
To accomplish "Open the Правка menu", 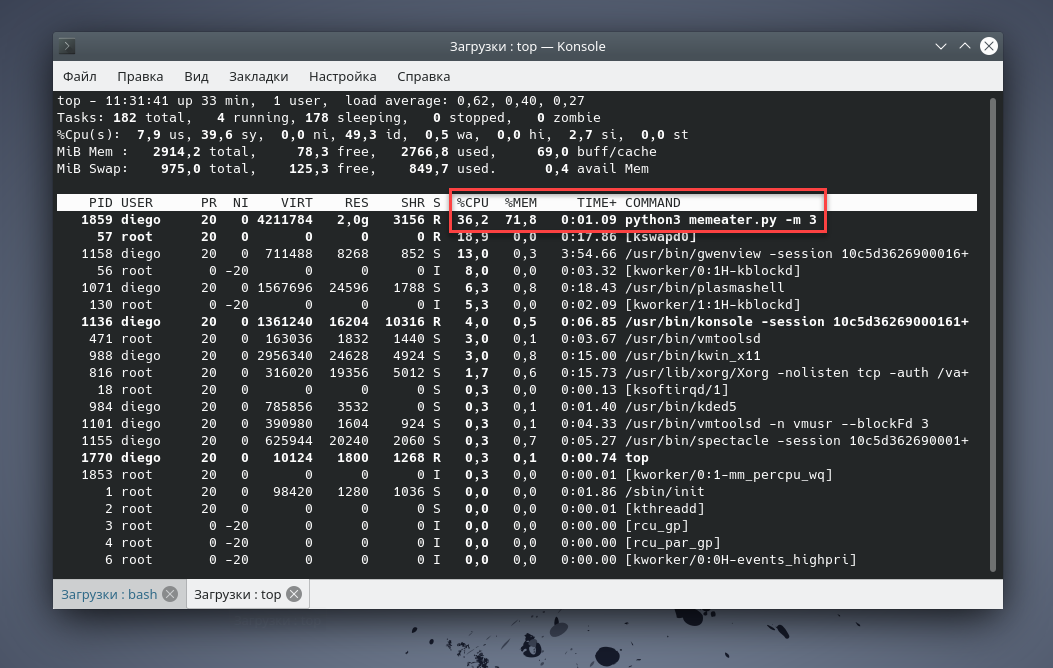I will tap(140, 76).
